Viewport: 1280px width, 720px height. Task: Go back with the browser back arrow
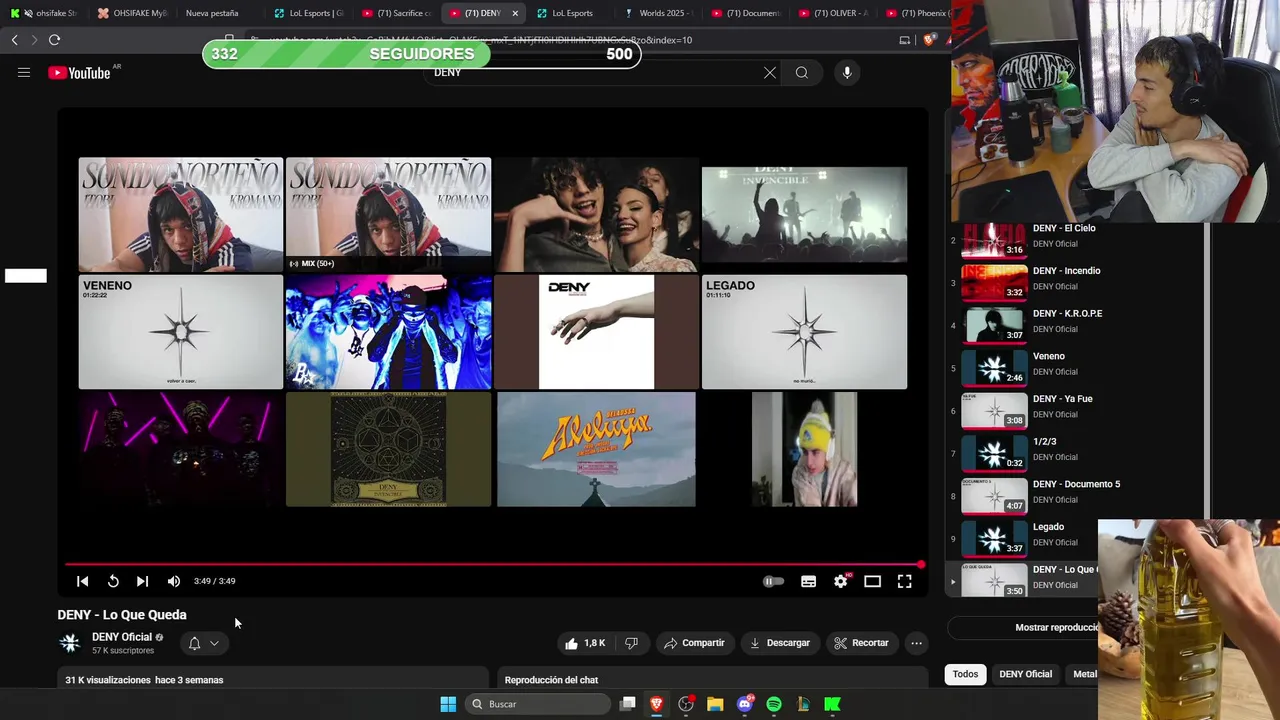tap(14, 40)
